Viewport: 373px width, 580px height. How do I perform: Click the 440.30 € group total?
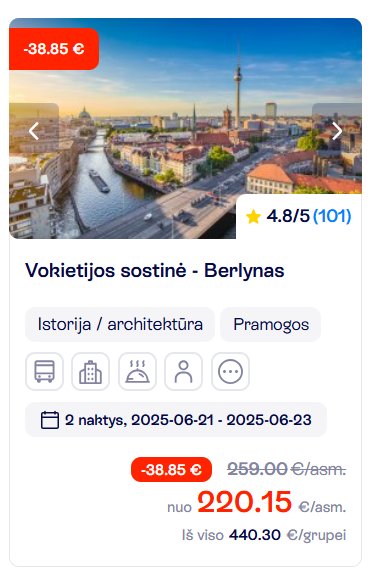[255, 535]
